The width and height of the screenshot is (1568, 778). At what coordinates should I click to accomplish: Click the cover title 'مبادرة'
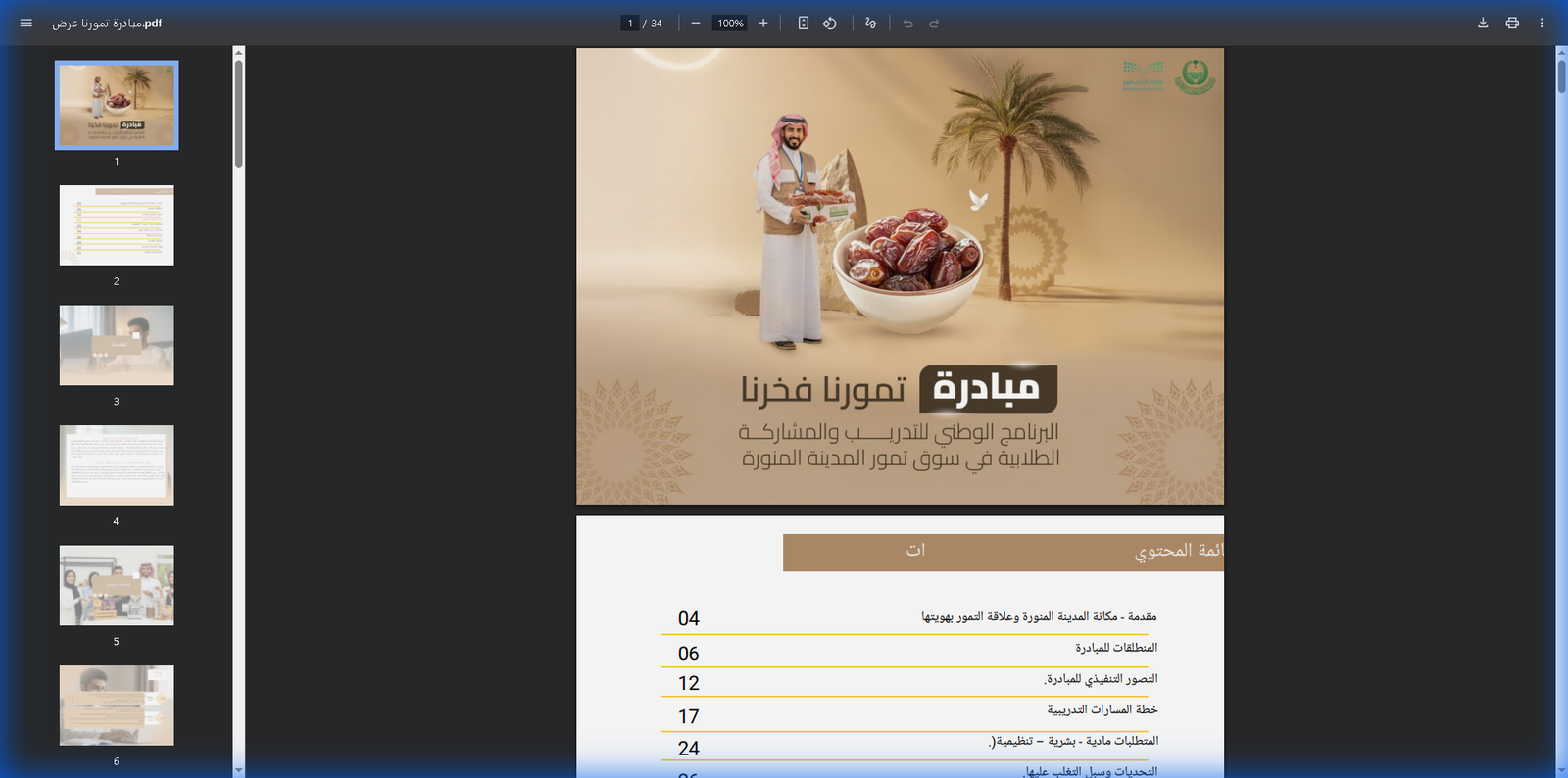click(x=988, y=389)
